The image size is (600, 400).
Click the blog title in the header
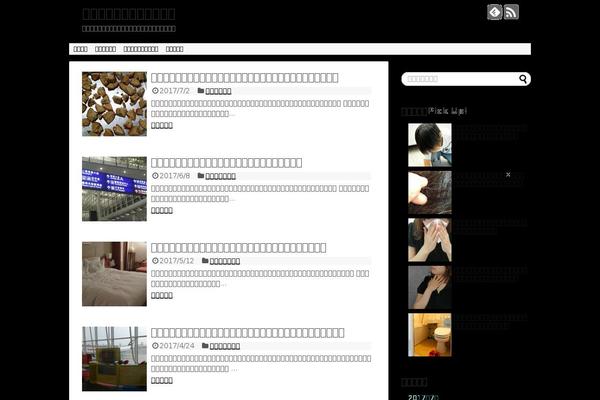[129, 14]
